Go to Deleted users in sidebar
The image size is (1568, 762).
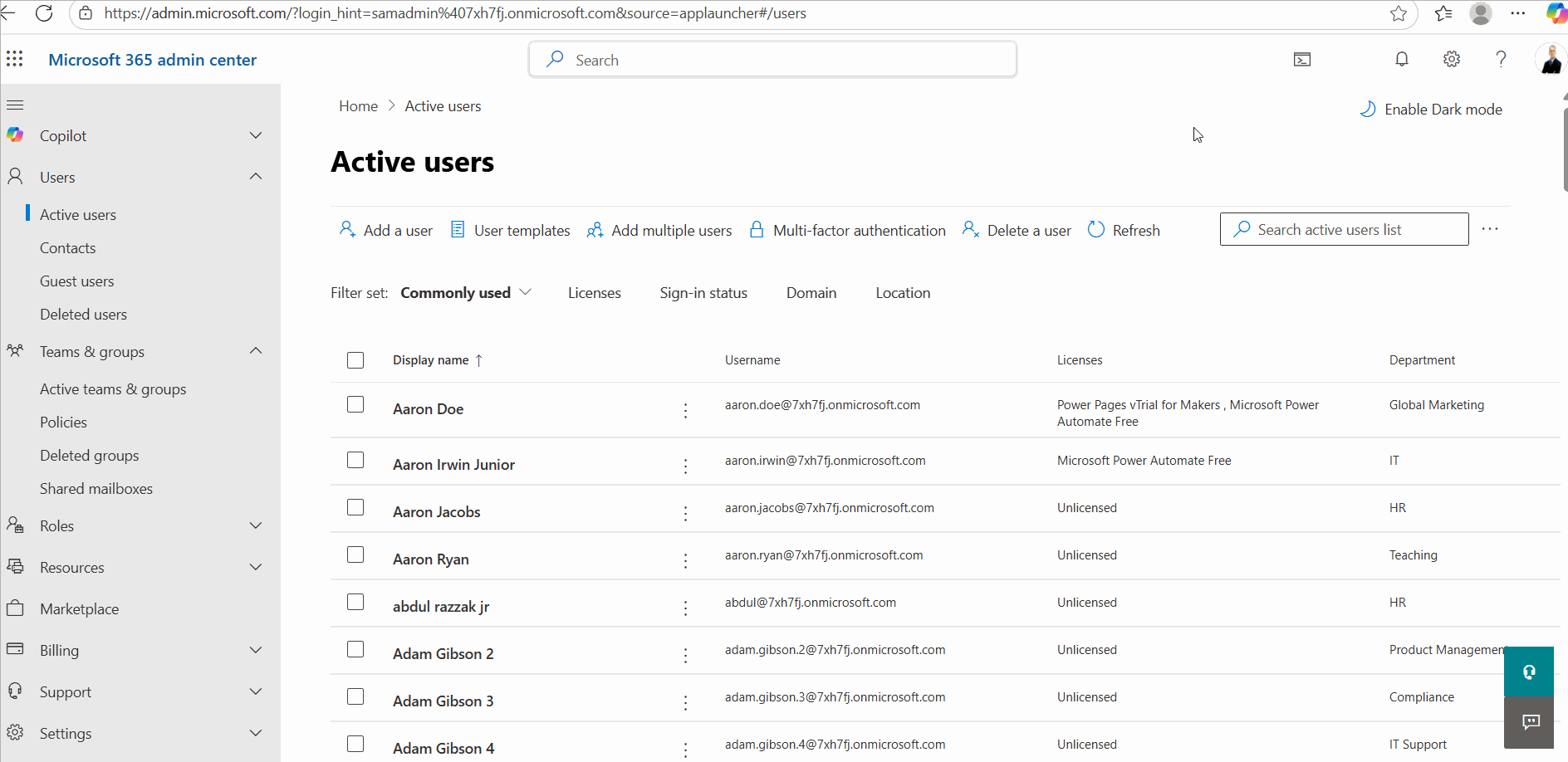pos(83,315)
